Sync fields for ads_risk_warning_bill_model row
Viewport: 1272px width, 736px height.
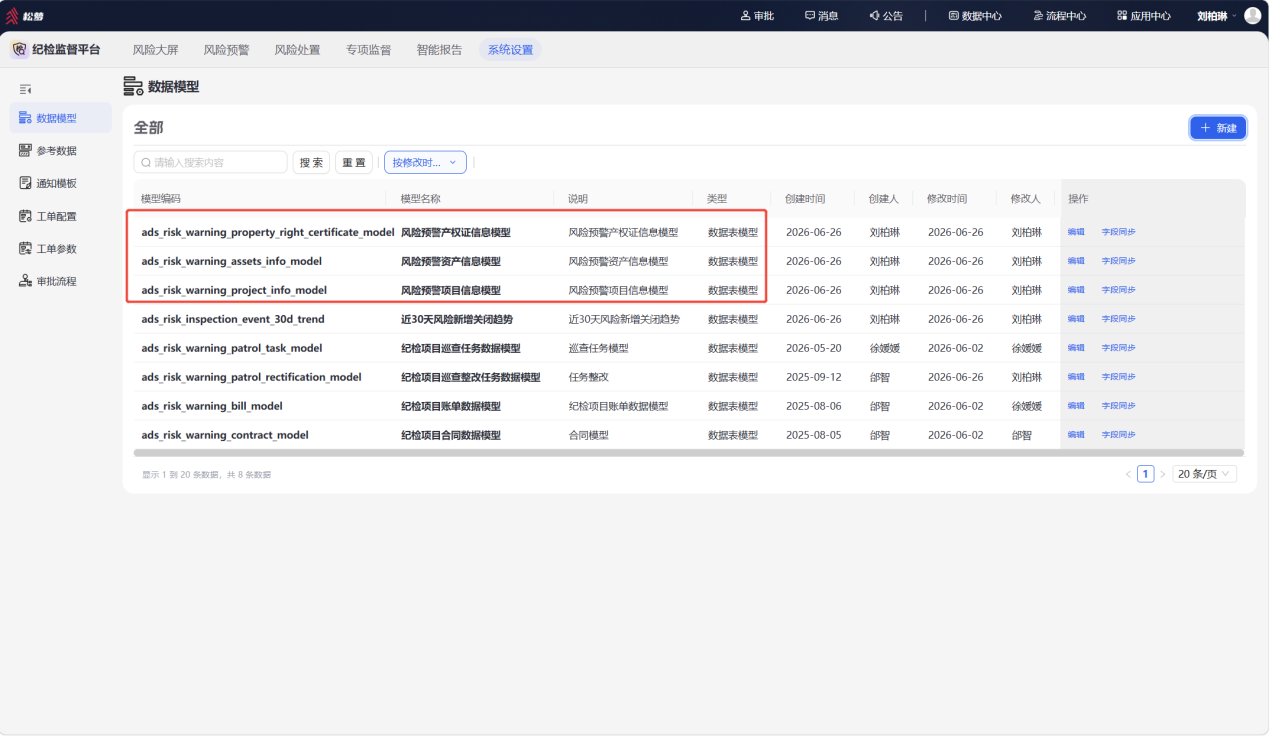[1118, 406]
